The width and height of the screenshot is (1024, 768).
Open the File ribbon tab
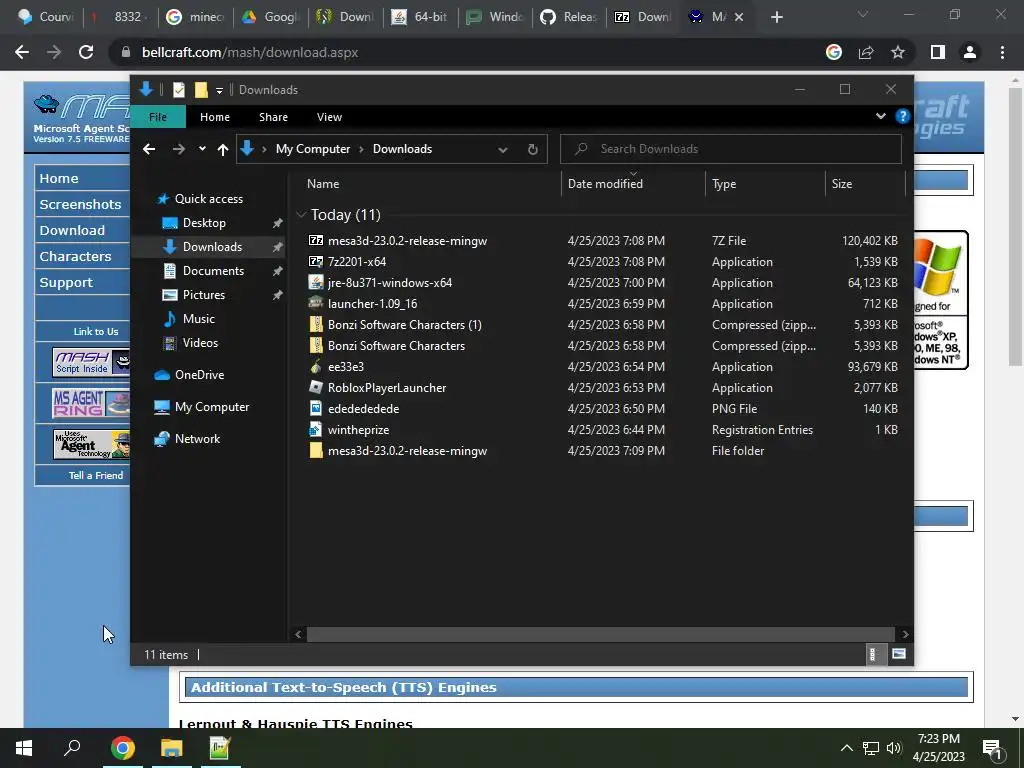pos(158,117)
